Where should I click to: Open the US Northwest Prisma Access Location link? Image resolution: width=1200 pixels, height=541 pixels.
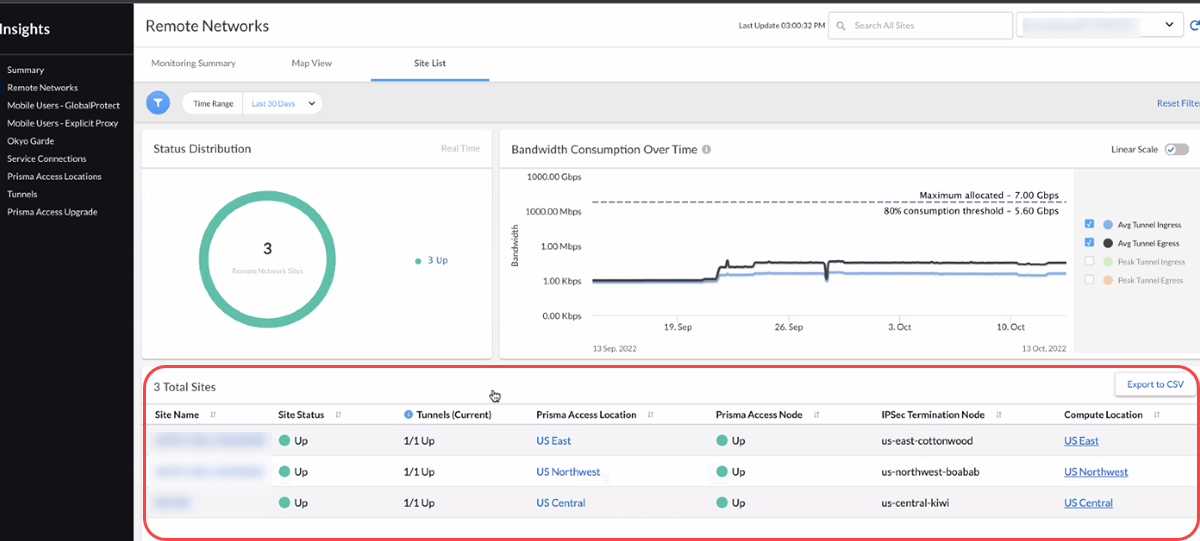pyautogui.click(x=568, y=472)
